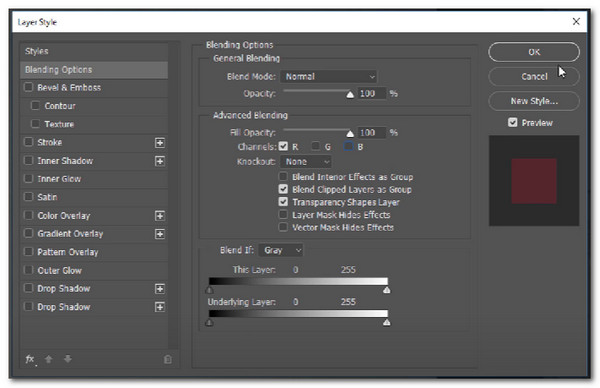The width and height of the screenshot is (600, 388).
Task: Add another Gradient Overlay with plus icon
Action: point(160,234)
